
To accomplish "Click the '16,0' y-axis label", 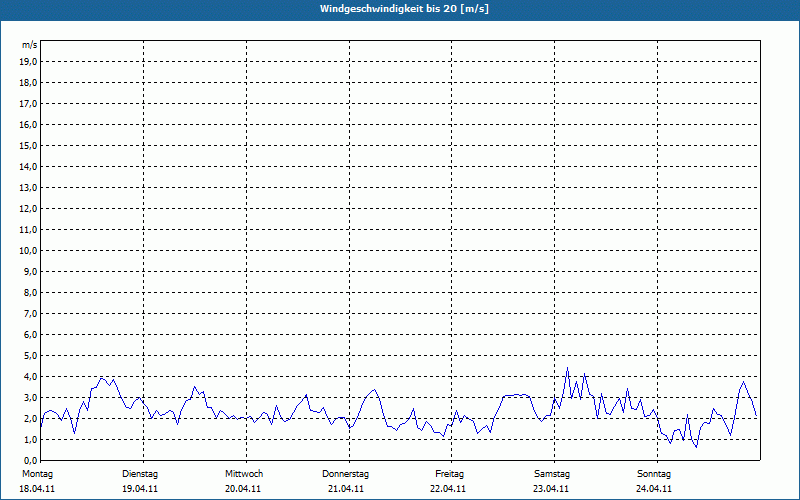I will coord(29,124).
